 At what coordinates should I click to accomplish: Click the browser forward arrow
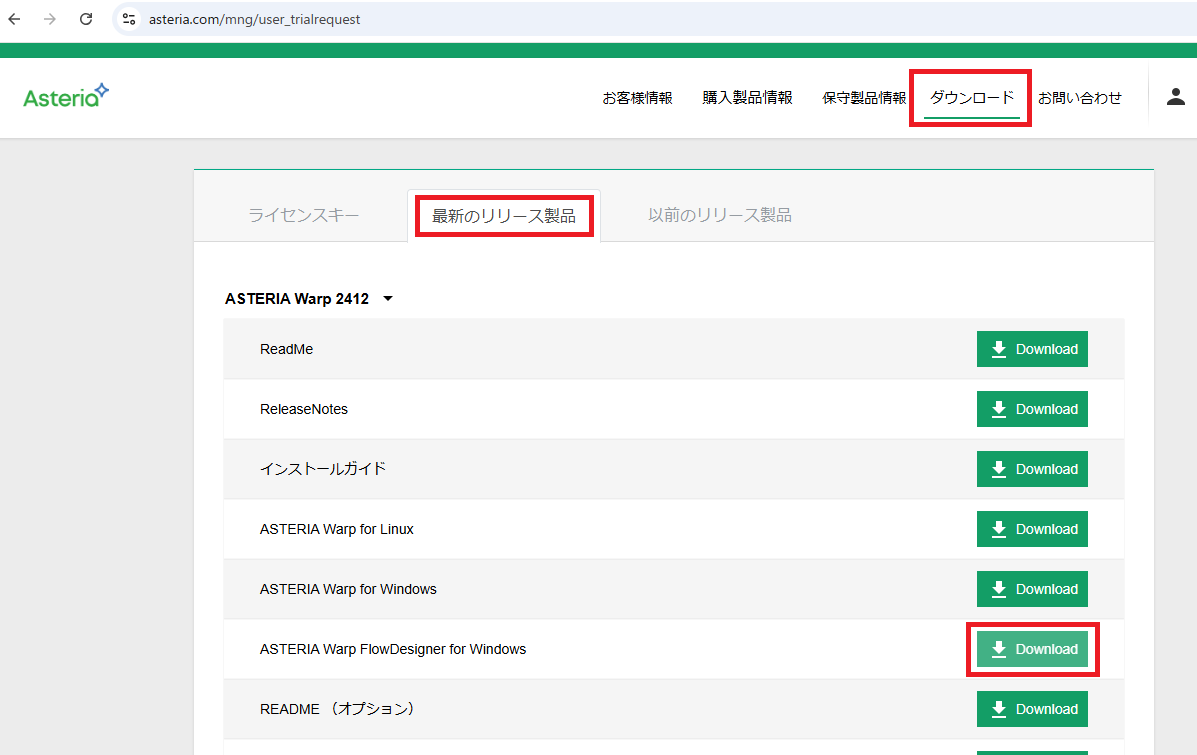point(50,19)
